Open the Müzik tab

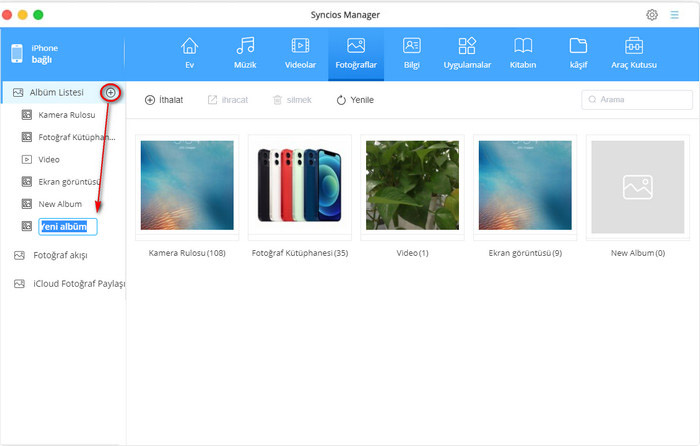tap(245, 54)
